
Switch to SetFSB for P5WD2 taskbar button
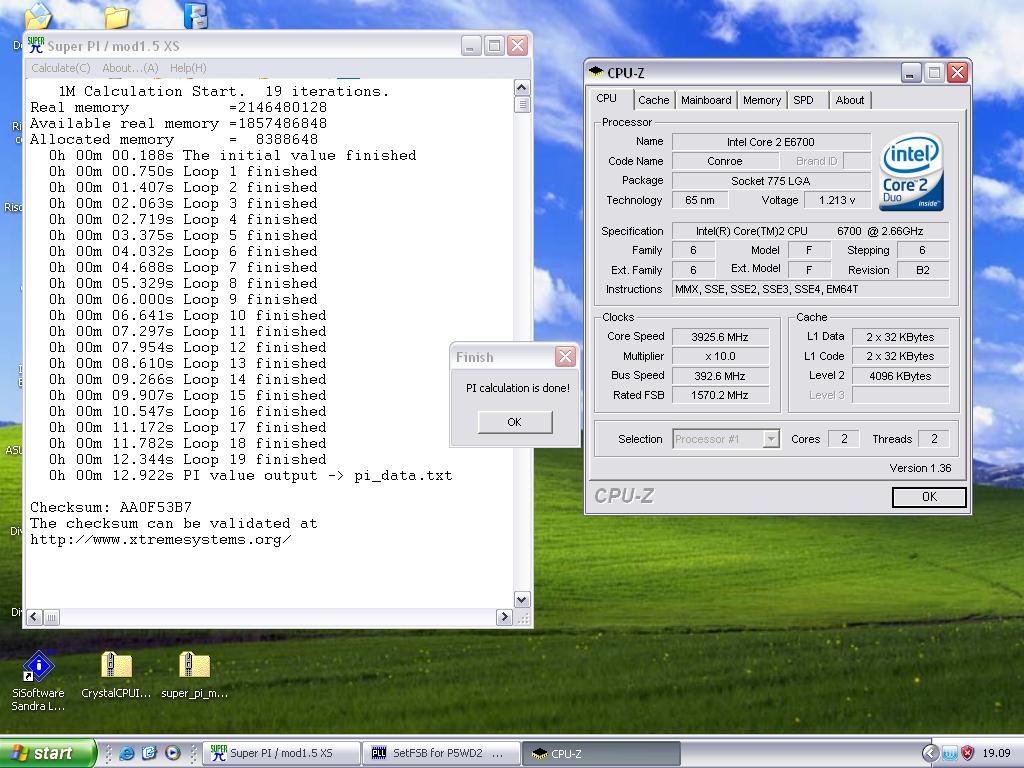(x=441, y=753)
